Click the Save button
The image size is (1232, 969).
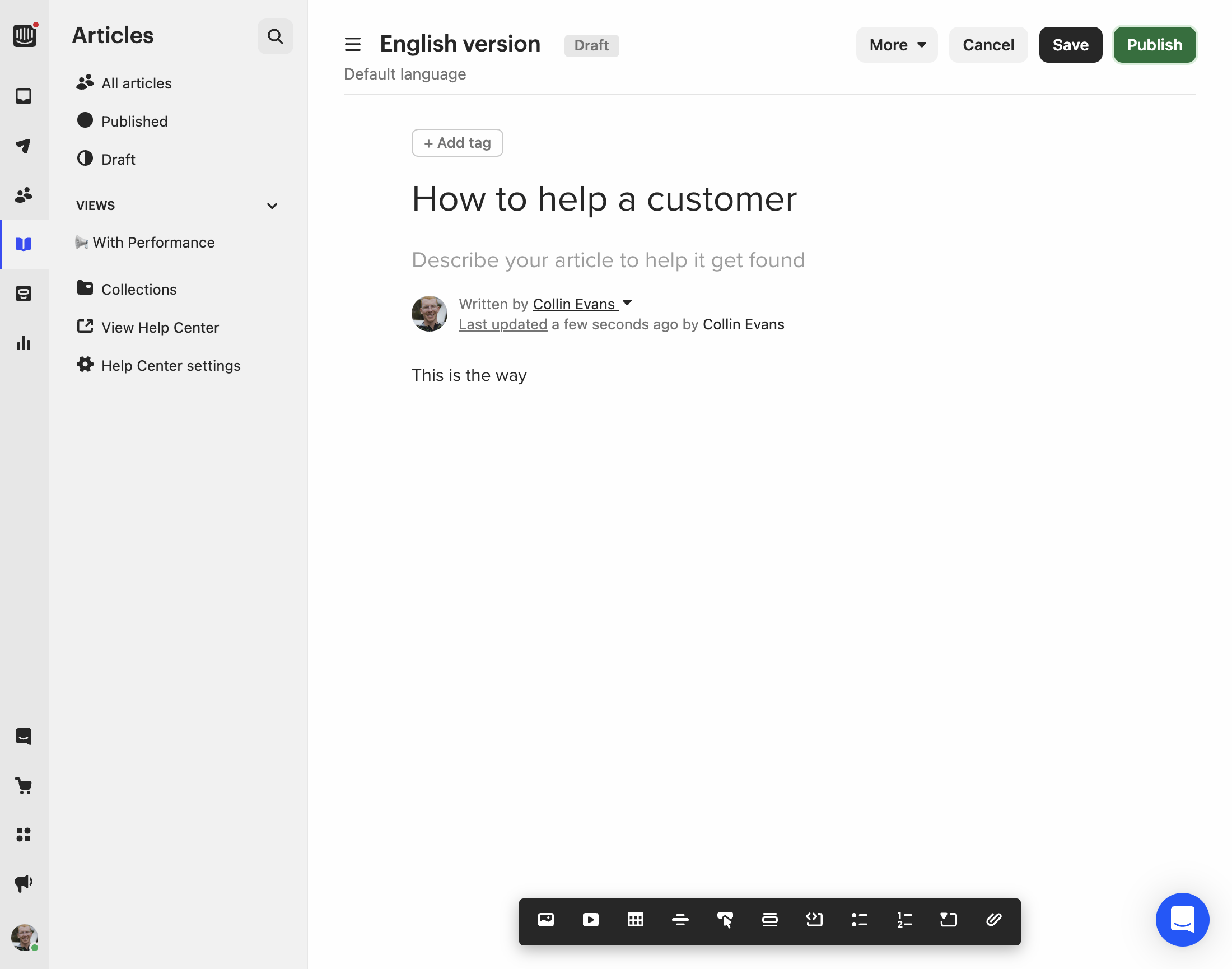[1070, 45]
